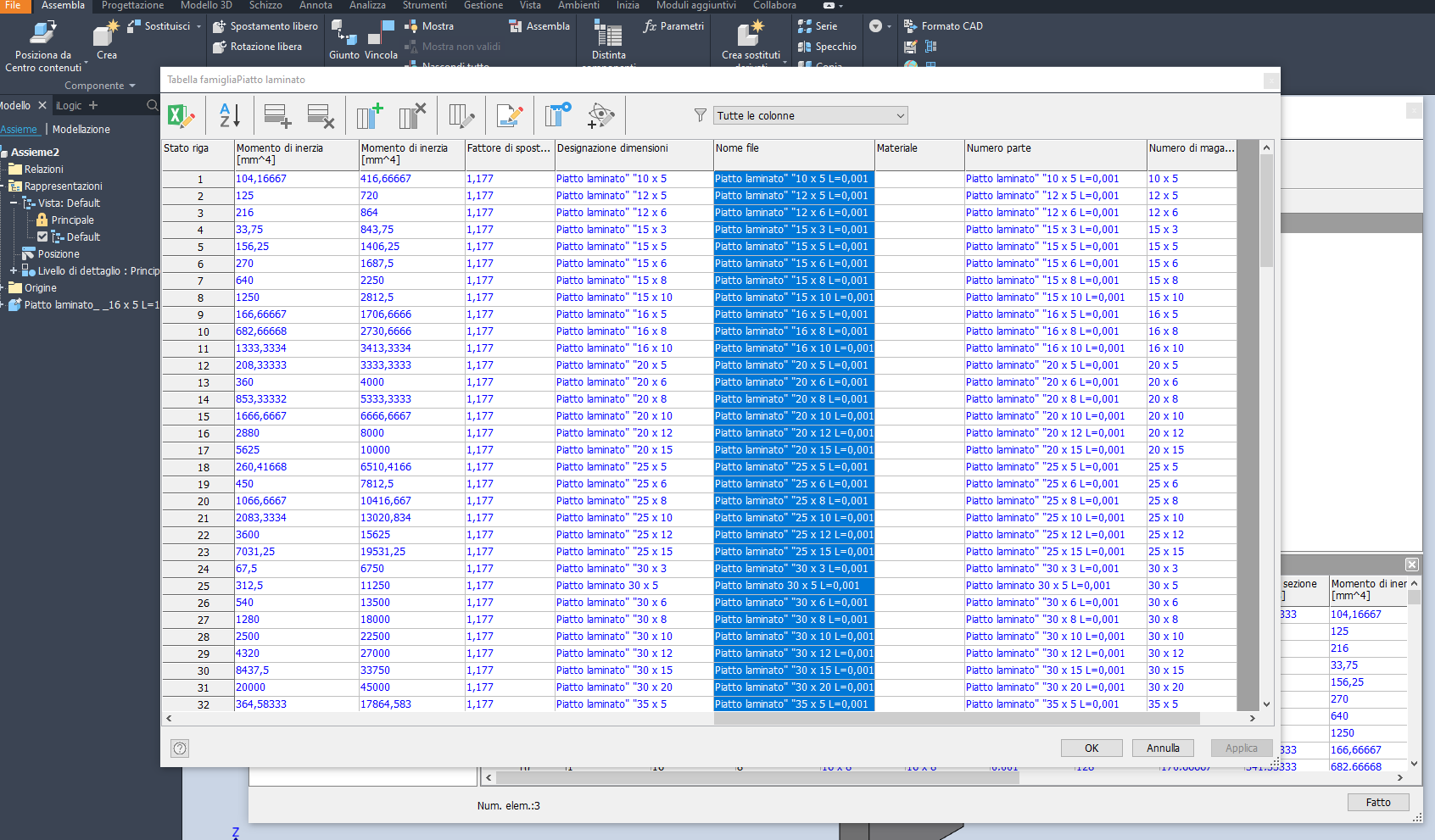
Task: Open the Tutte le colonne filter dropdown
Action: pyautogui.click(x=811, y=115)
